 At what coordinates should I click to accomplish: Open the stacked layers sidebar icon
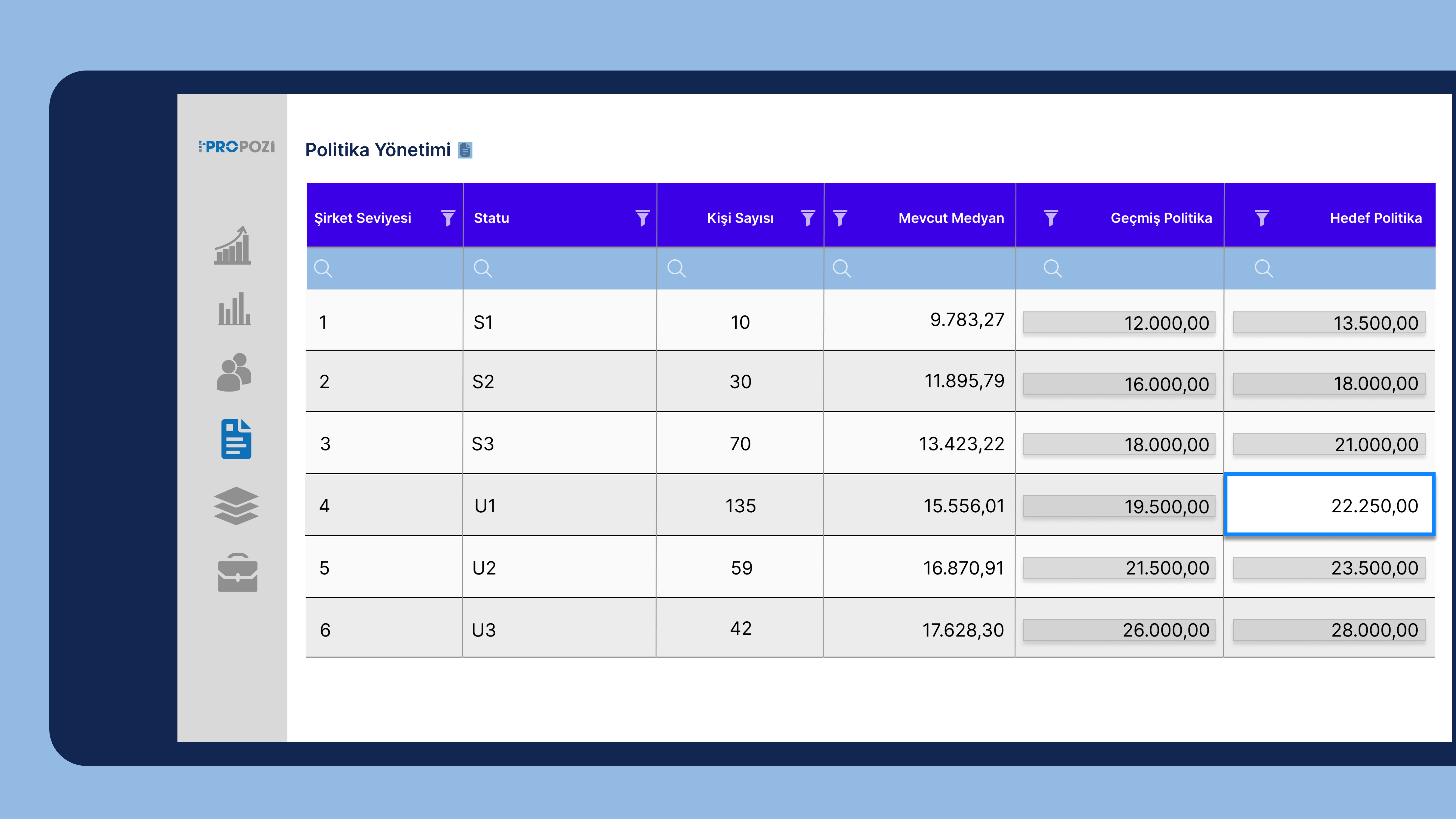[236, 505]
